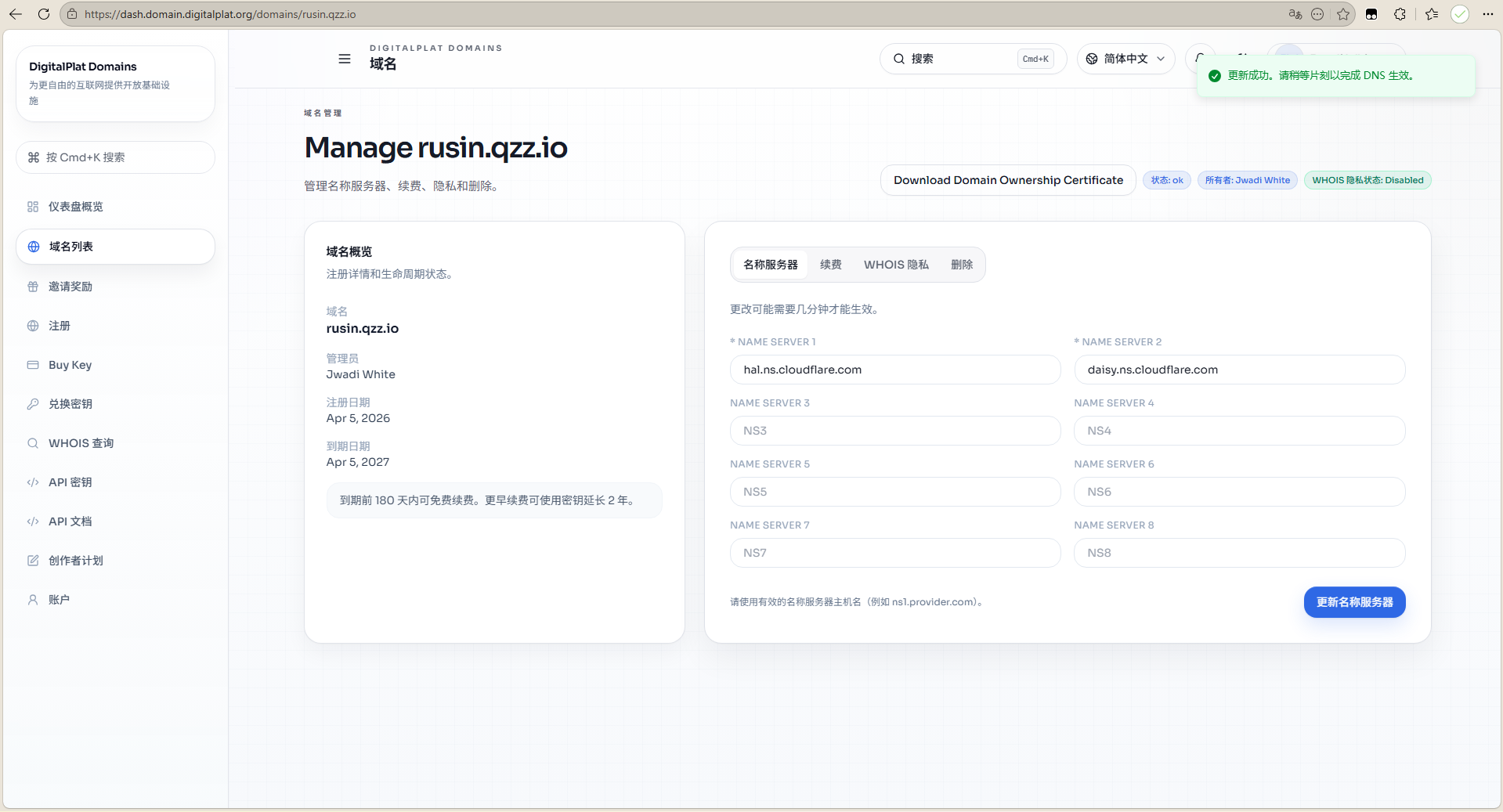The image size is (1503, 812).
Task: Open the browser extensions puzzle icon
Action: pyautogui.click(x=1400, y=14)
